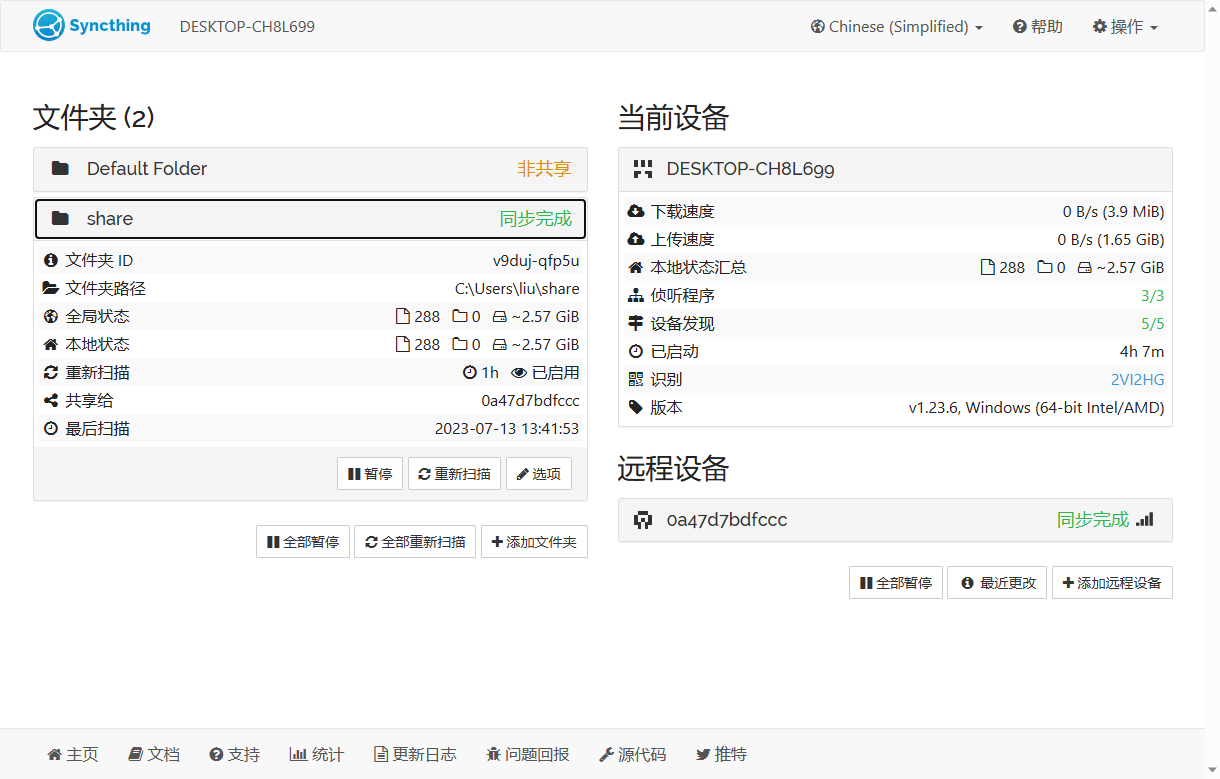1220x779 pixels.
Task: Click 全部暂停 under the folders list
Action: click(303, 542)
